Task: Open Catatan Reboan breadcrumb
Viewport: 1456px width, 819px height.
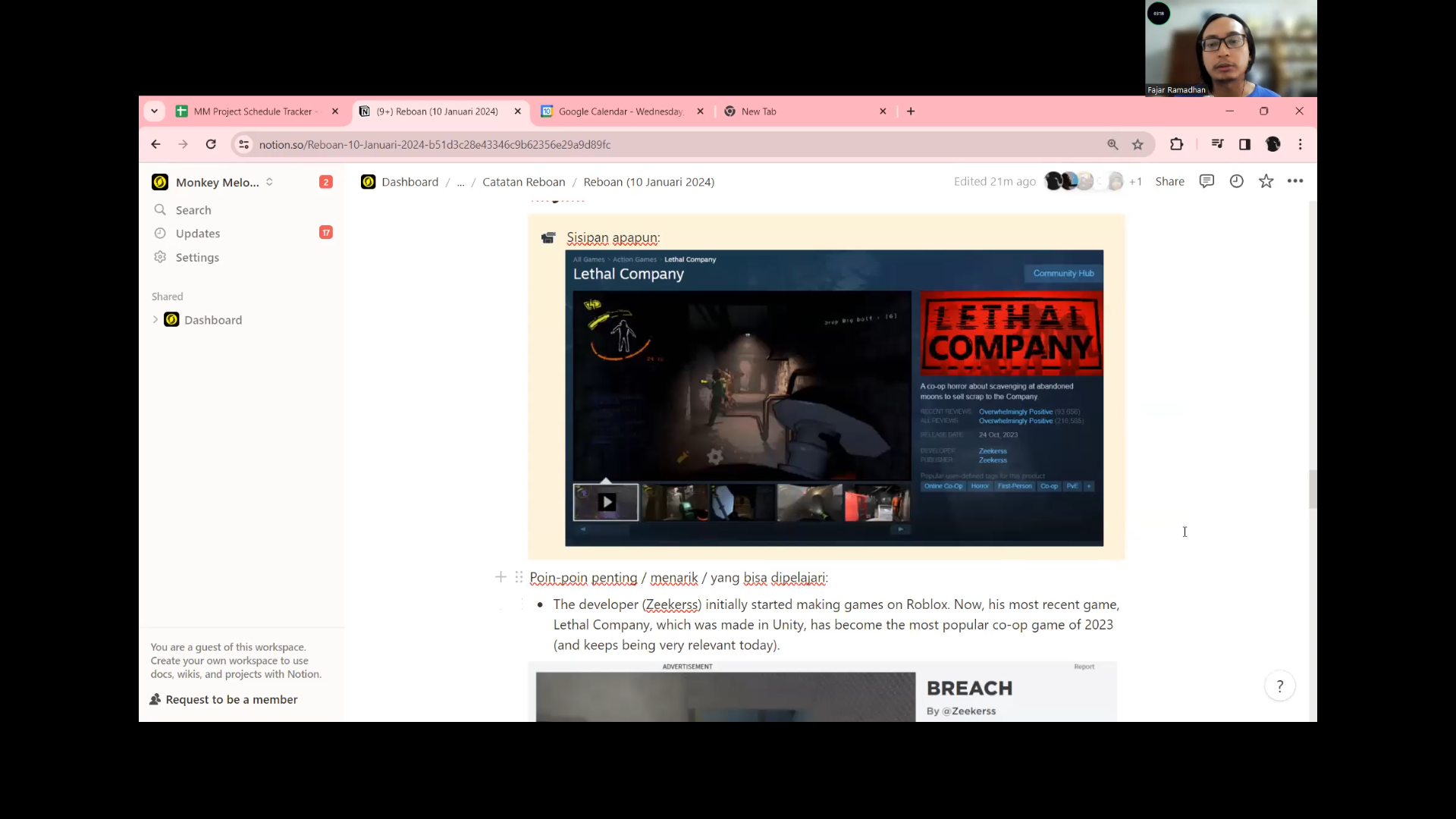Action: coord(523,182)
